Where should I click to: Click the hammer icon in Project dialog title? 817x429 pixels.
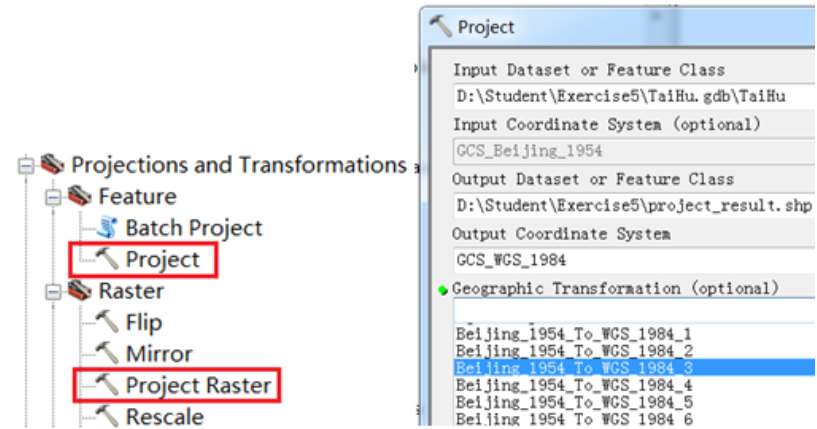(440, 26)
